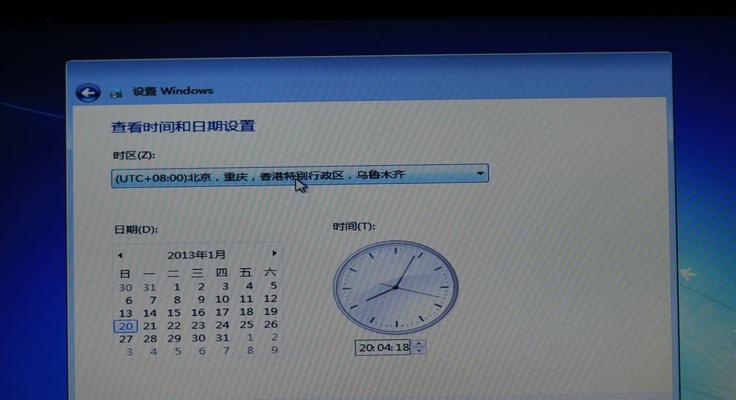
Task: Select January 2 in calendar
Action: coord(201,286)
